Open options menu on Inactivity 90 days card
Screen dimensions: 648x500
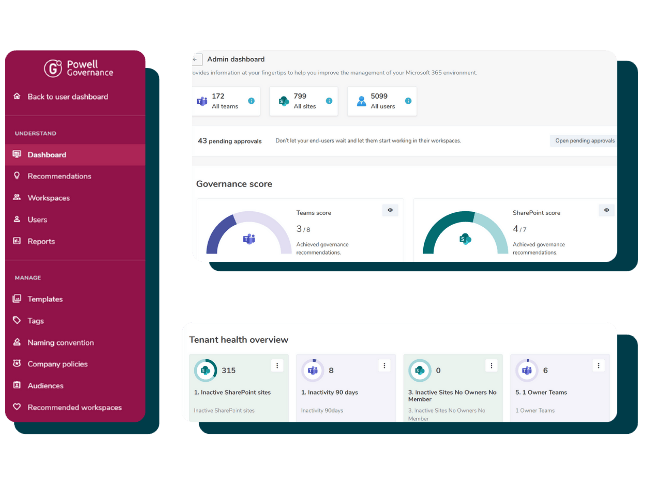tap(384, 366)
